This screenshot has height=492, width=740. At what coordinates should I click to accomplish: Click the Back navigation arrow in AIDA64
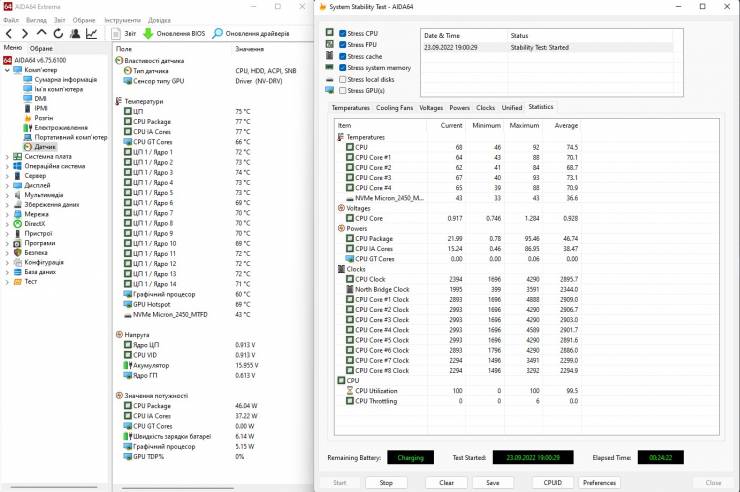8,33
